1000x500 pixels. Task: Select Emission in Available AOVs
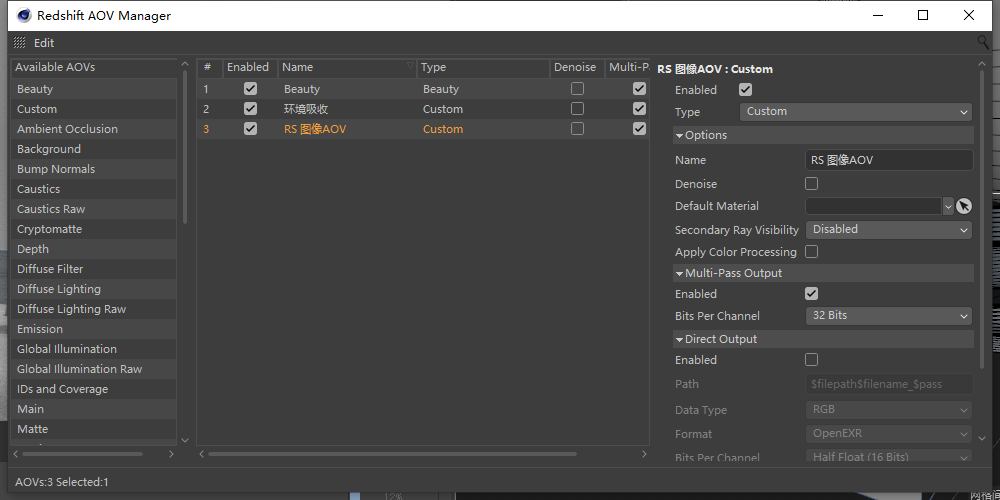[94, 329]
